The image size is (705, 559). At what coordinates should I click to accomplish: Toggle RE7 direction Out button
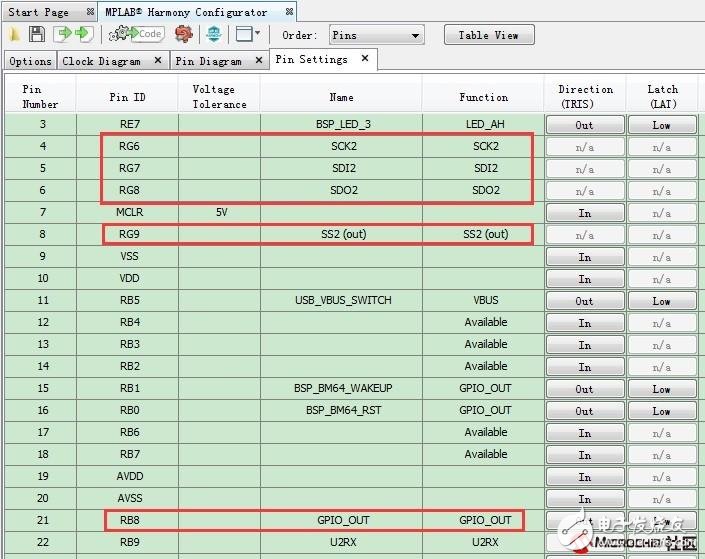click(x=584, y=125)
